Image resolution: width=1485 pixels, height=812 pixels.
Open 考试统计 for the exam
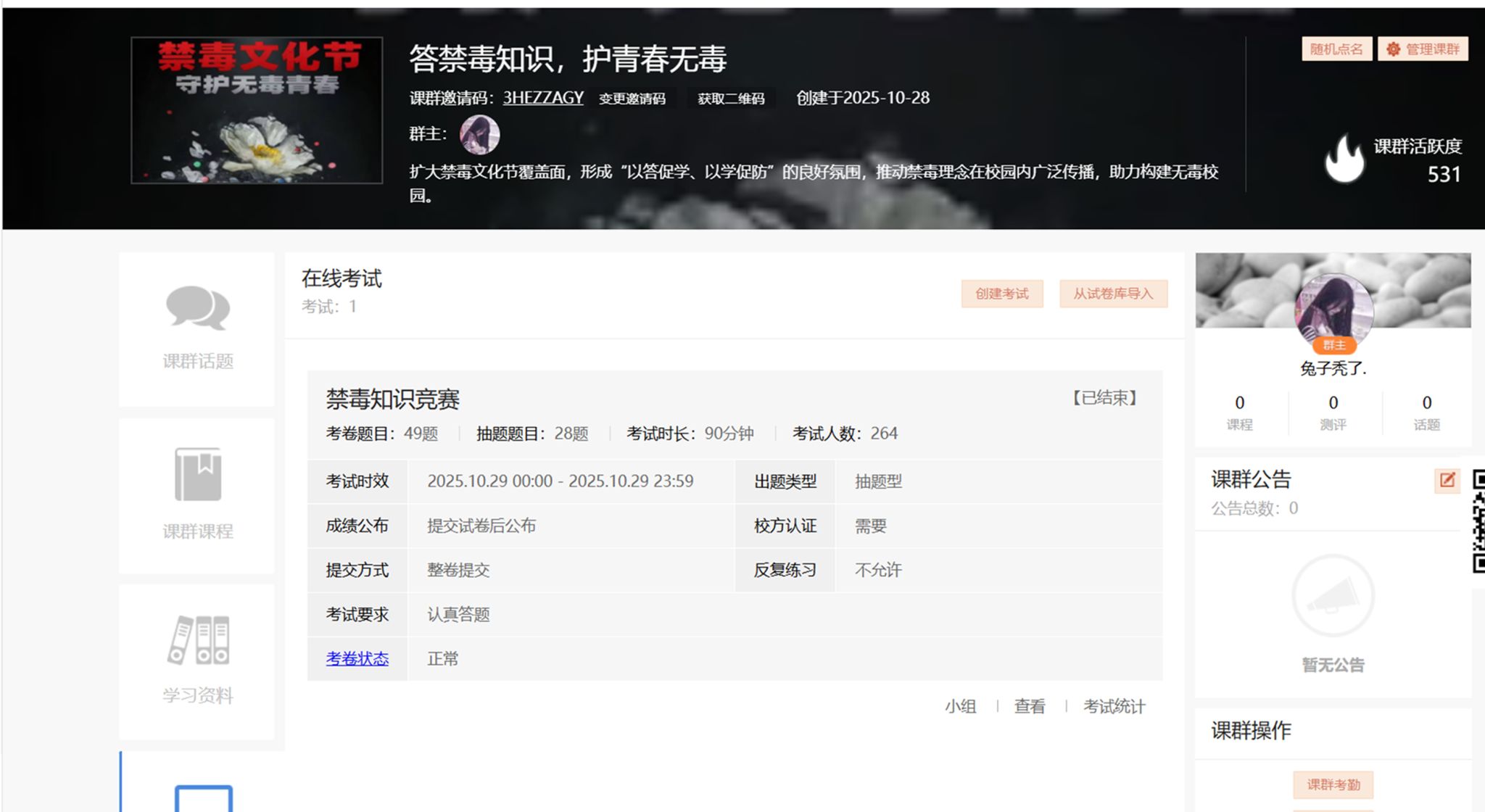pos(1114,706)
